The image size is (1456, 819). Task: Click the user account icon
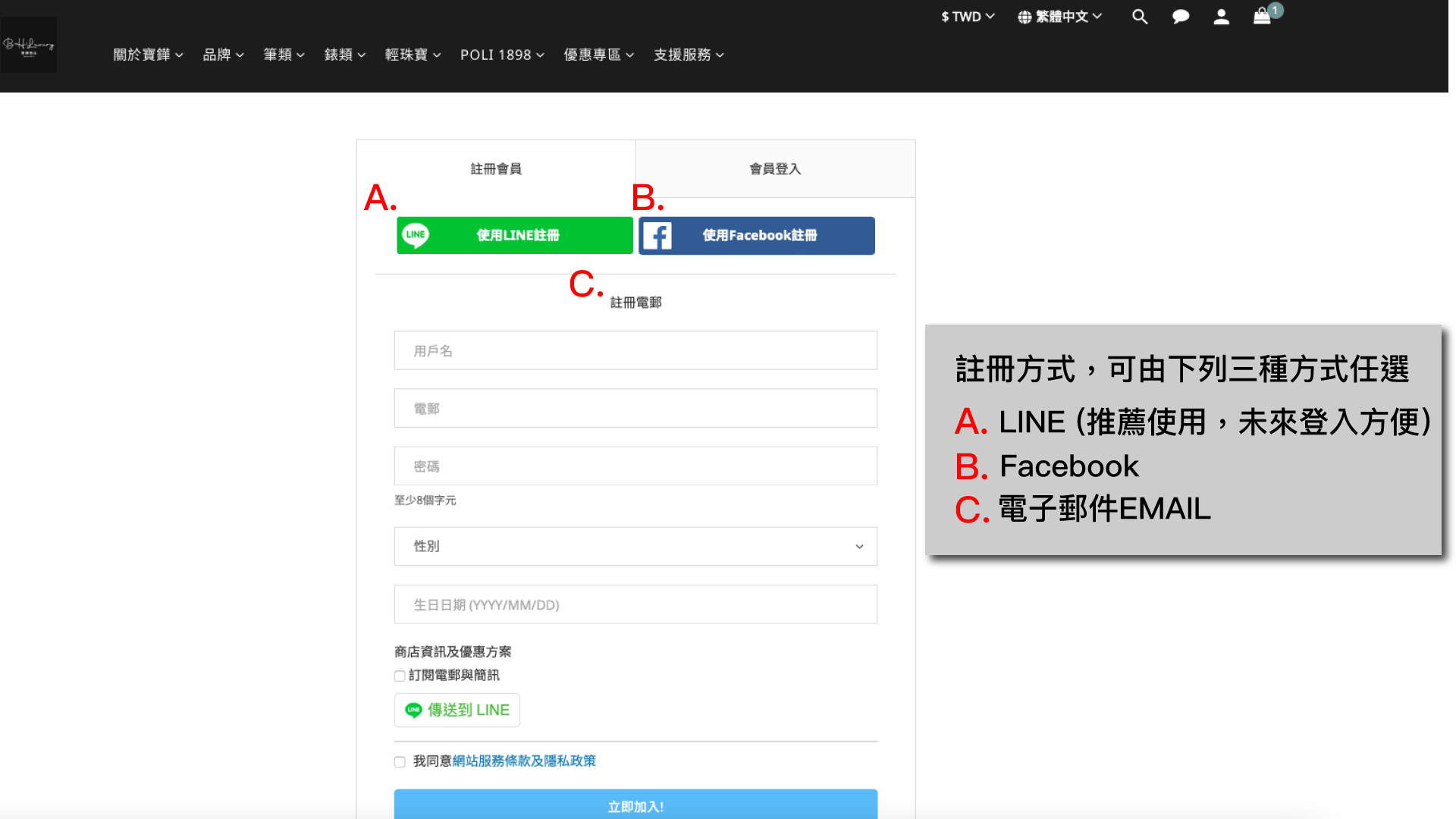[1221, 17]
